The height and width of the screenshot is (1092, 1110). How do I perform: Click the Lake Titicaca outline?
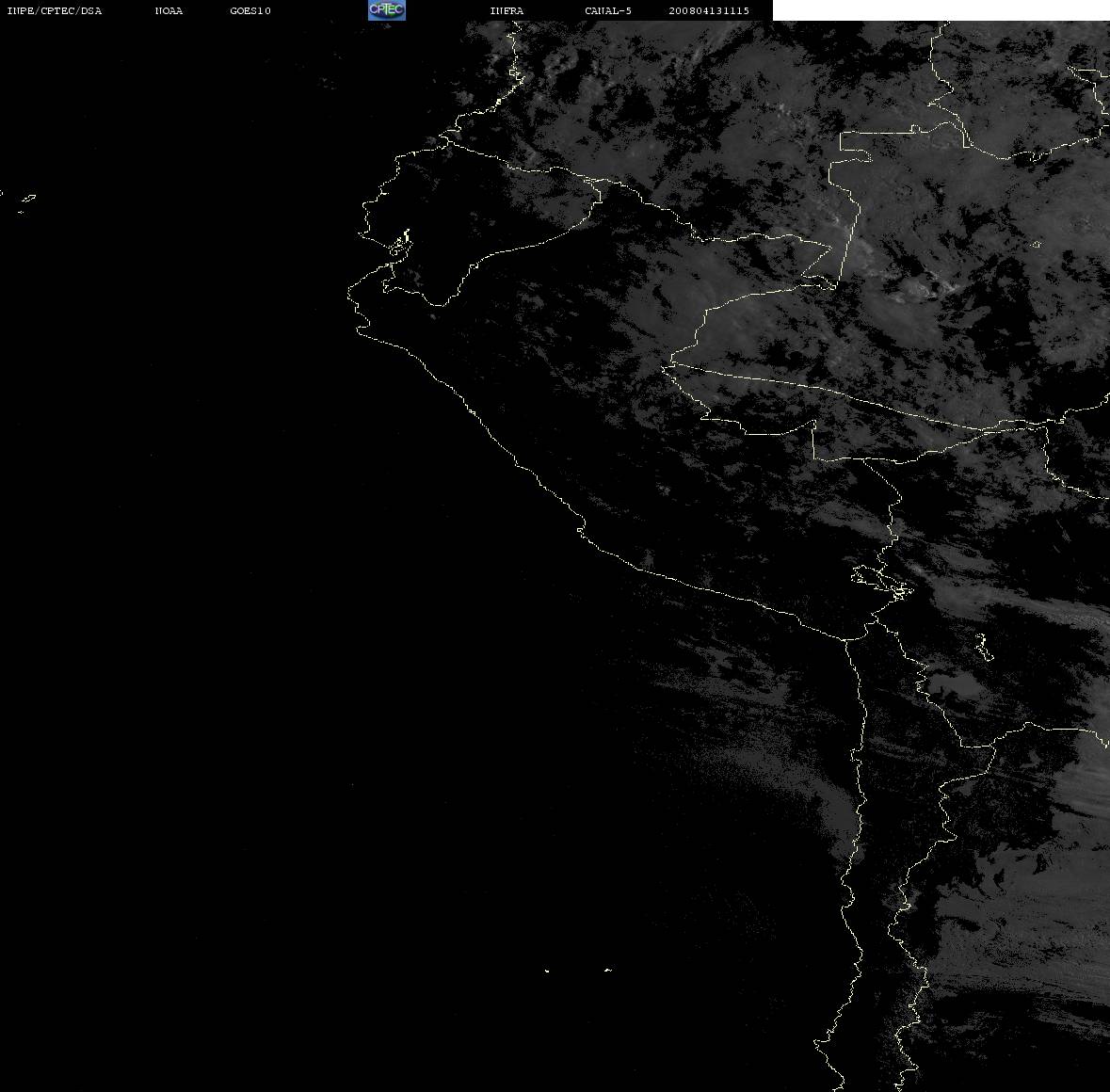pos(881,582)
